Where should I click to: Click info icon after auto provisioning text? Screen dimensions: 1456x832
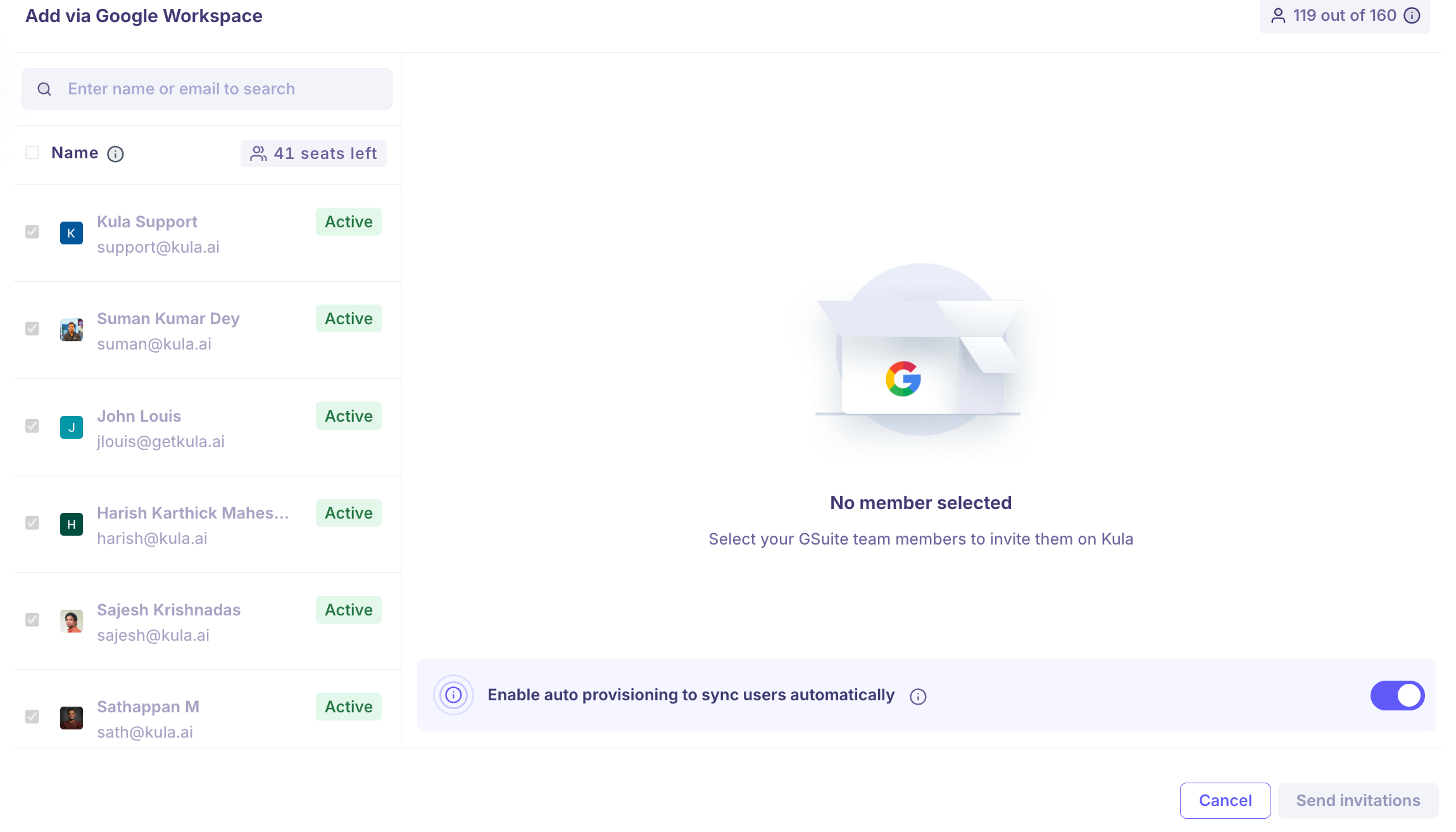point(918,696)
